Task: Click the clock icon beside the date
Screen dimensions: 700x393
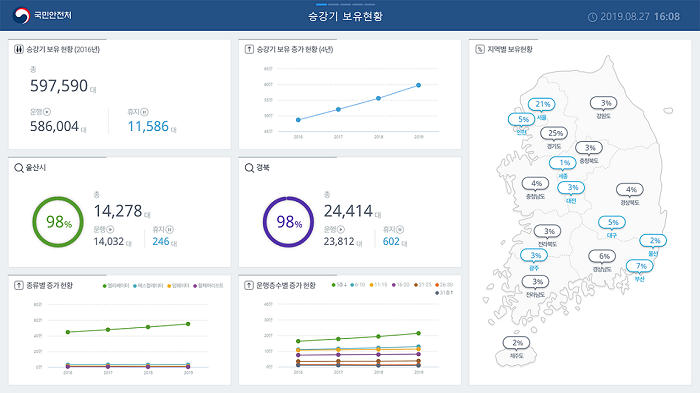Action: click(x=592, y=17)
